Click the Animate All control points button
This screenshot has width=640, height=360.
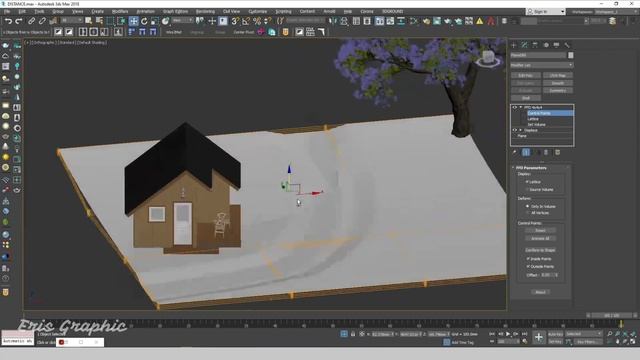tap(540, 238)
